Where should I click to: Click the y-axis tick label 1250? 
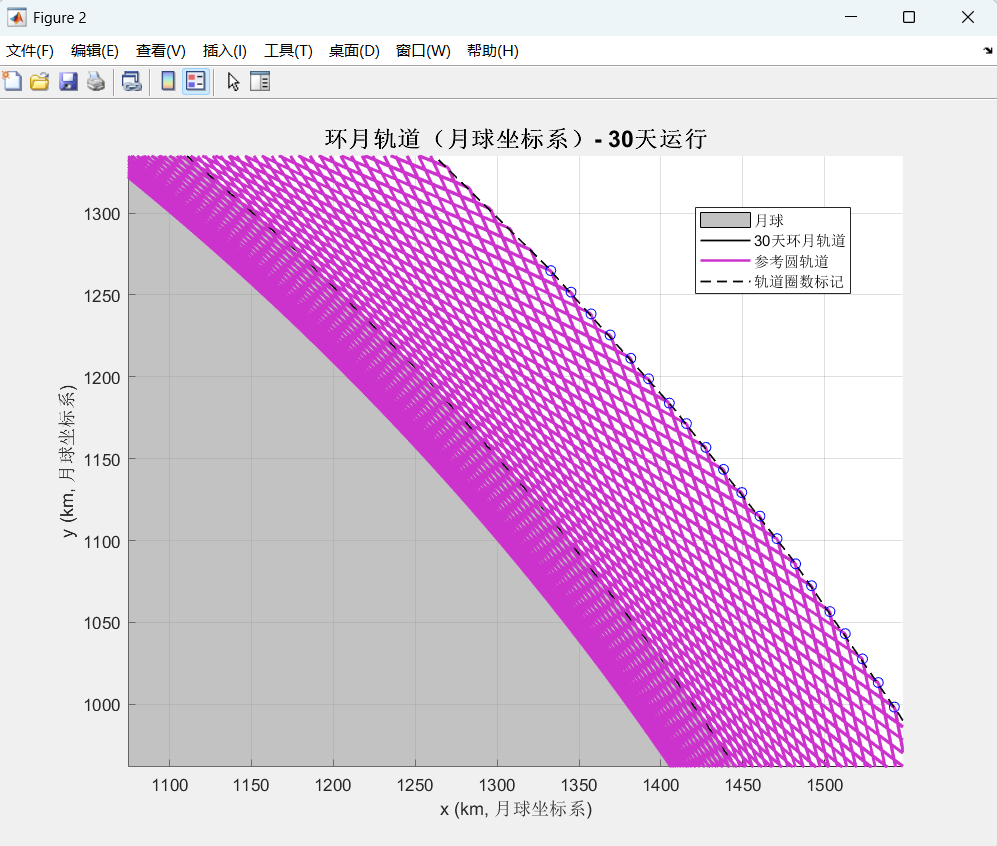pos(102,296)
